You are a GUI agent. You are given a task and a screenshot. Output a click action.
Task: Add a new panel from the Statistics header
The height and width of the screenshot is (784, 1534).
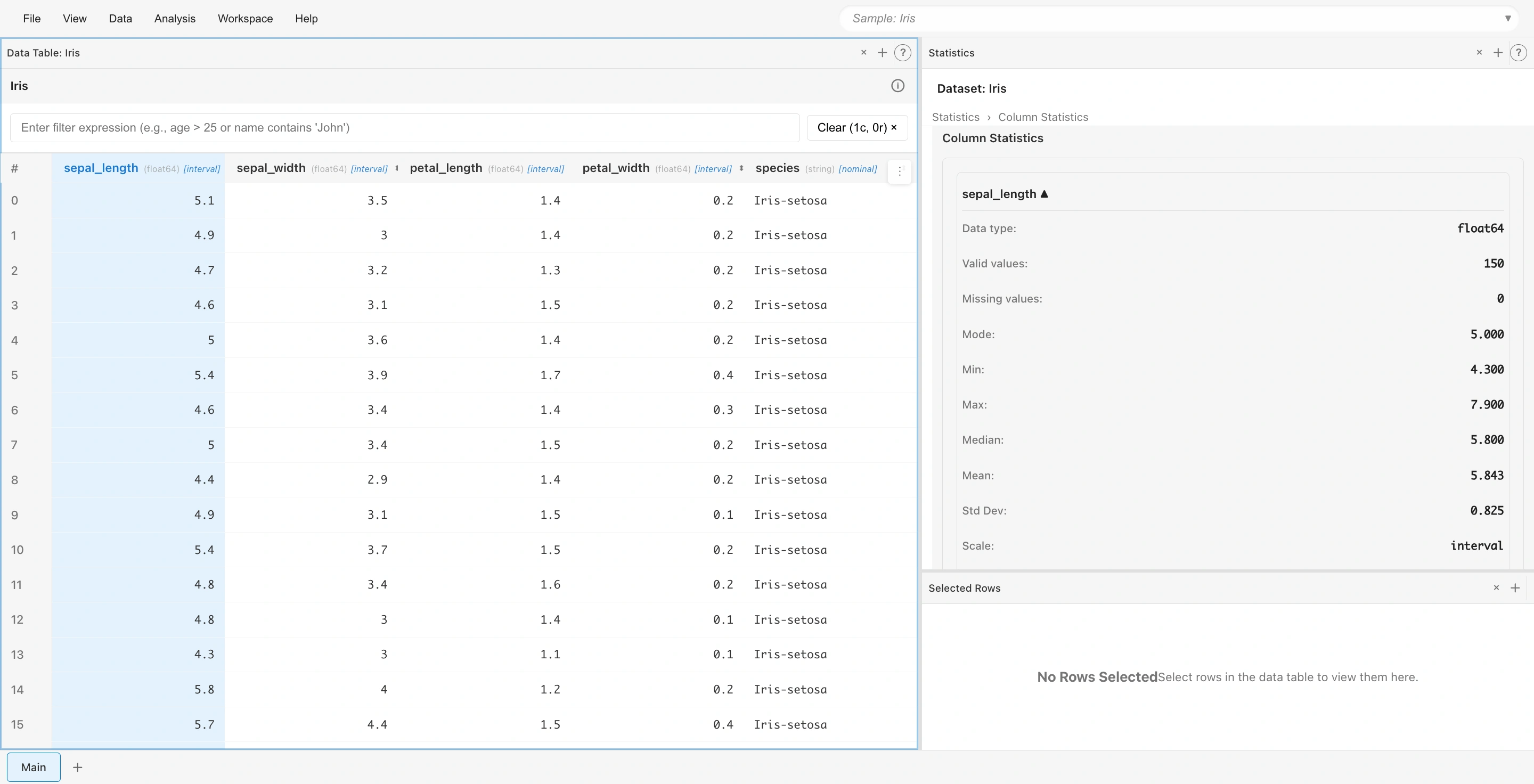[x=1498, y=53]
